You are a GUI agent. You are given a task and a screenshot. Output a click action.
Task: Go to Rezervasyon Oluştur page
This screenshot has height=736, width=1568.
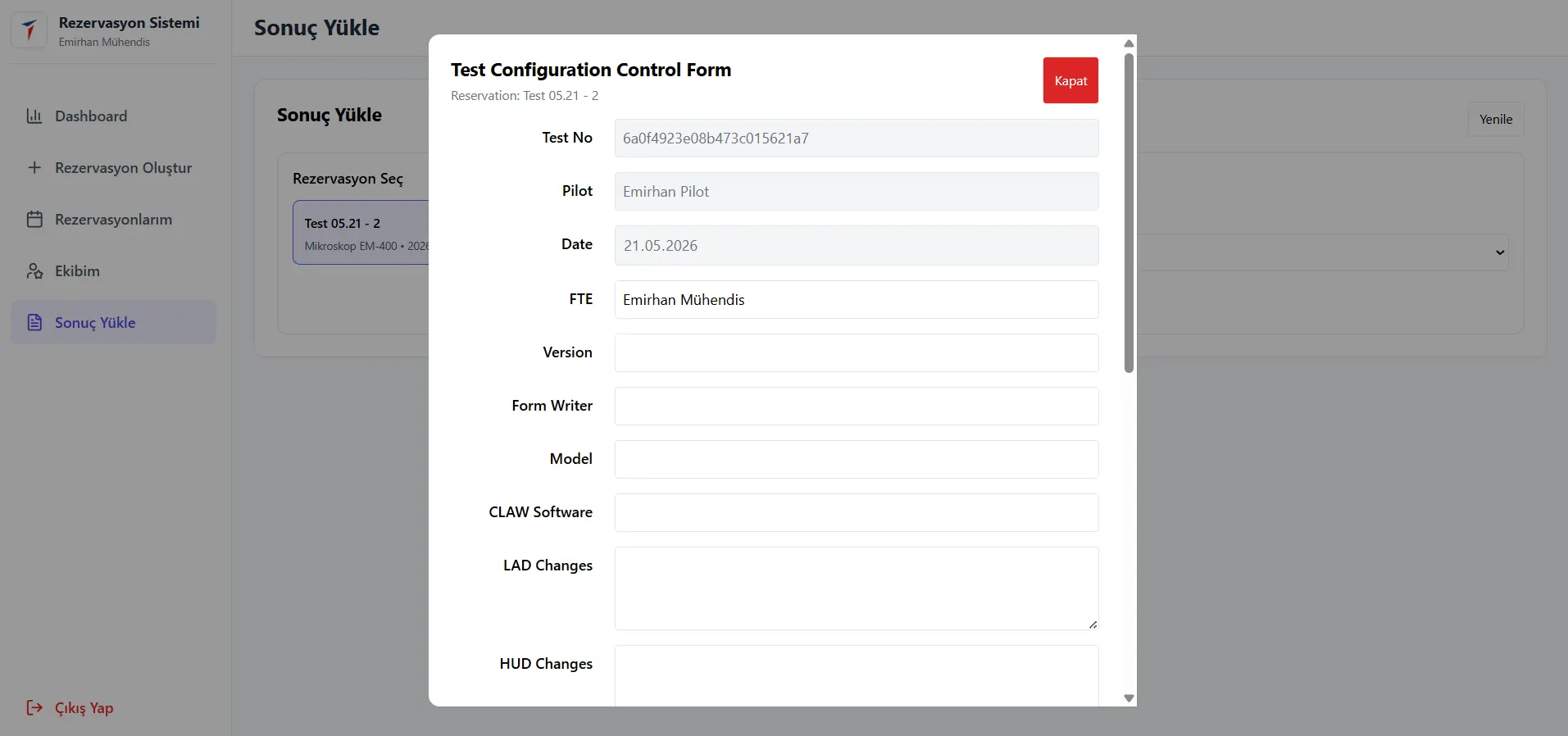(x=114, y=168)
